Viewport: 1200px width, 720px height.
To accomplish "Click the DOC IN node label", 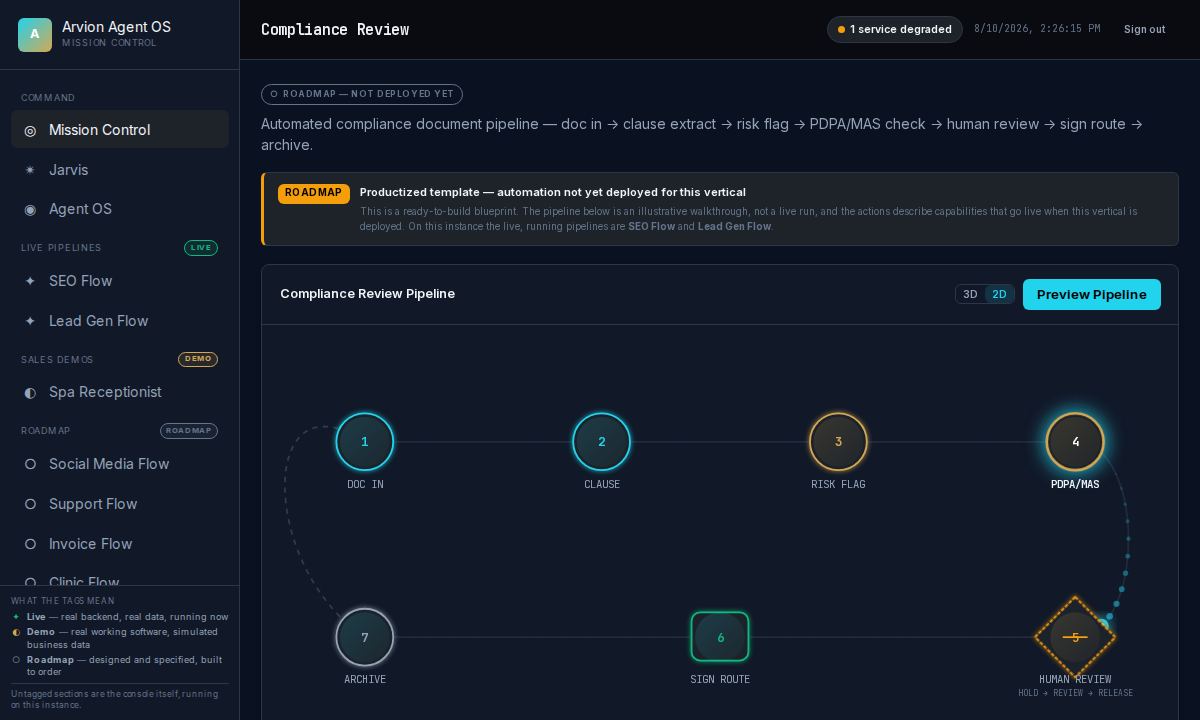I will pos(365,484).
